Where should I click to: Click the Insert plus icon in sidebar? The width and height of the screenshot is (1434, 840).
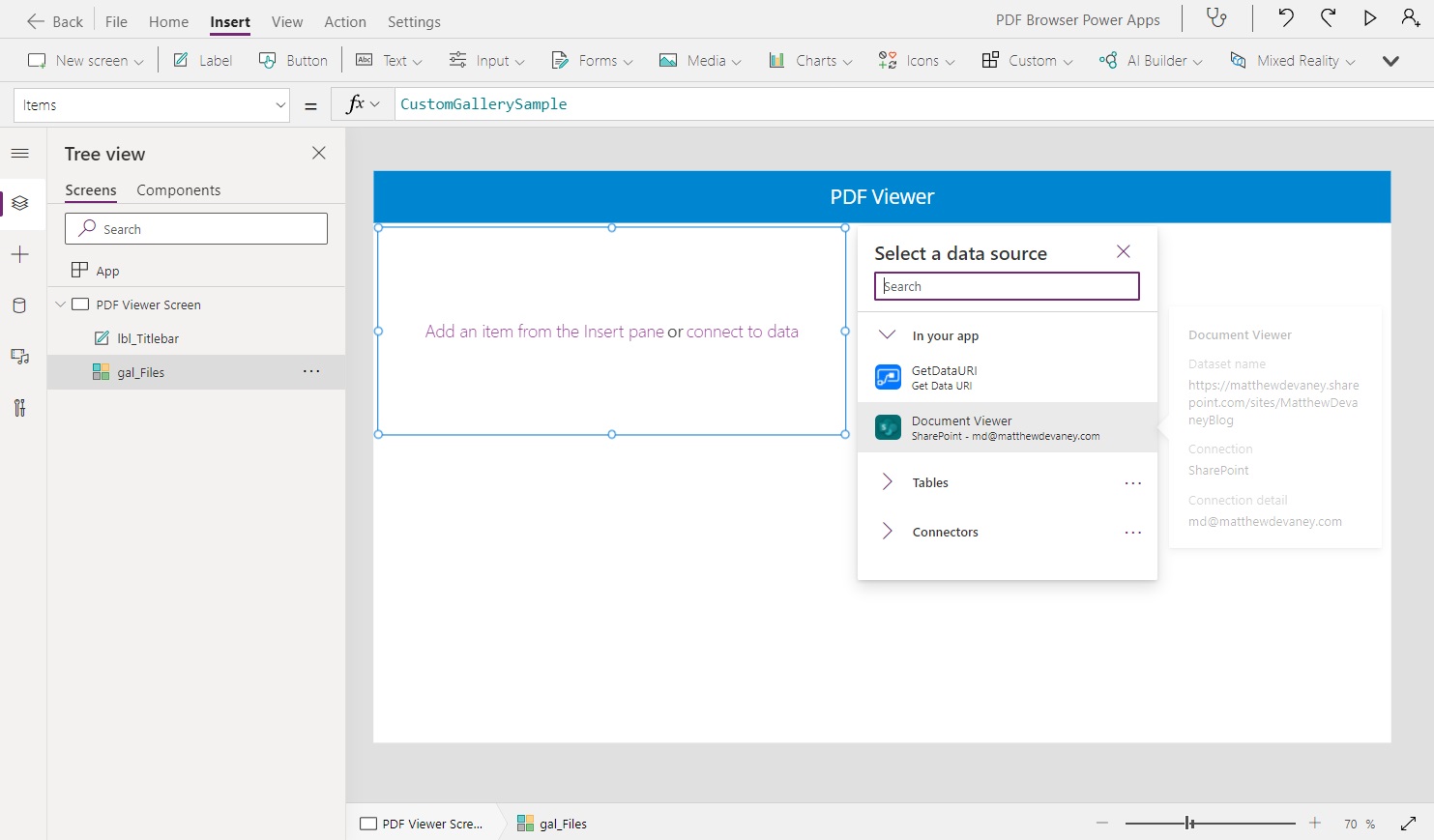(19, 255)
